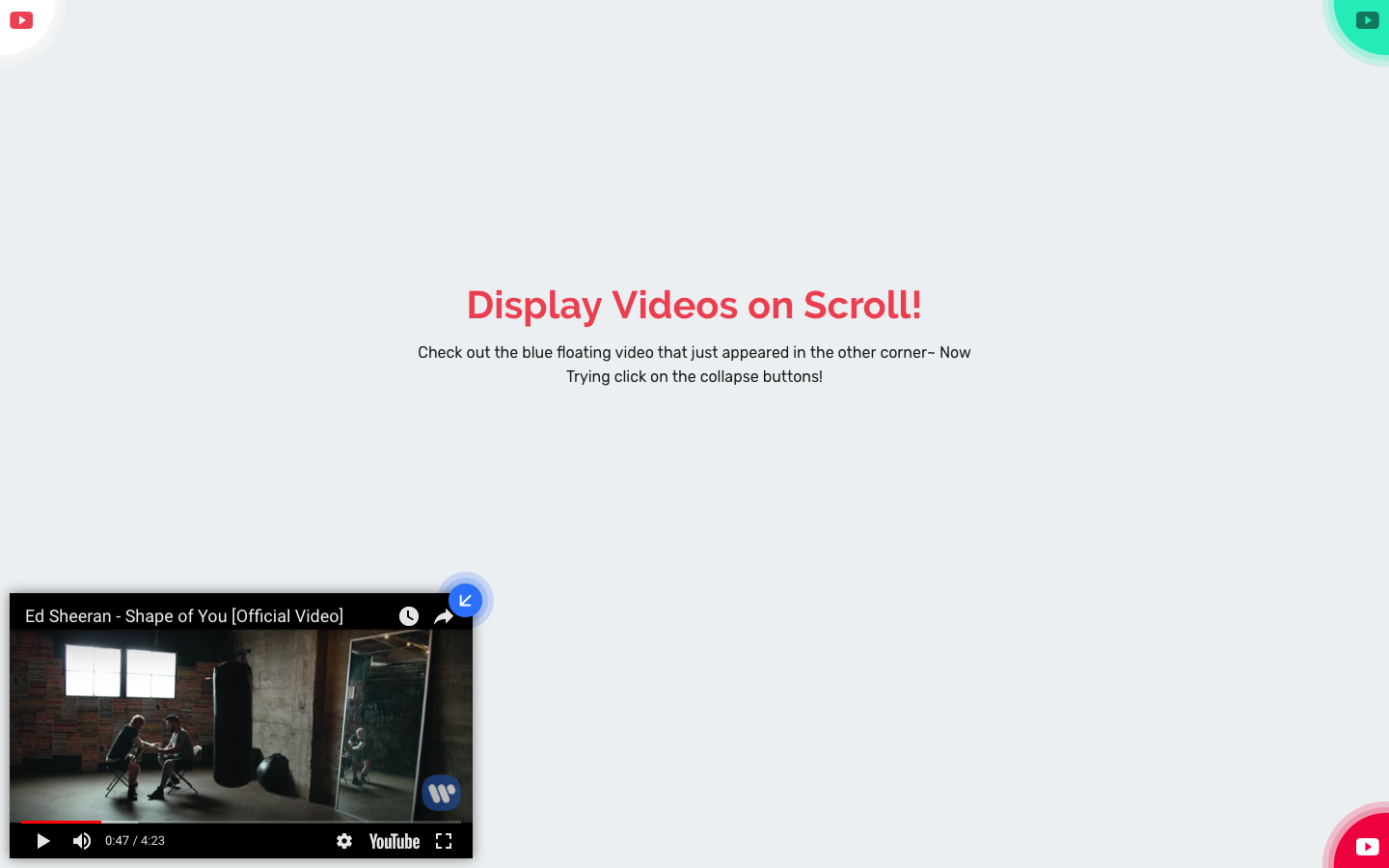Open the red corner YouTube video button
The height and width of the screenshot is (868, 1389).
(1367, 847)
